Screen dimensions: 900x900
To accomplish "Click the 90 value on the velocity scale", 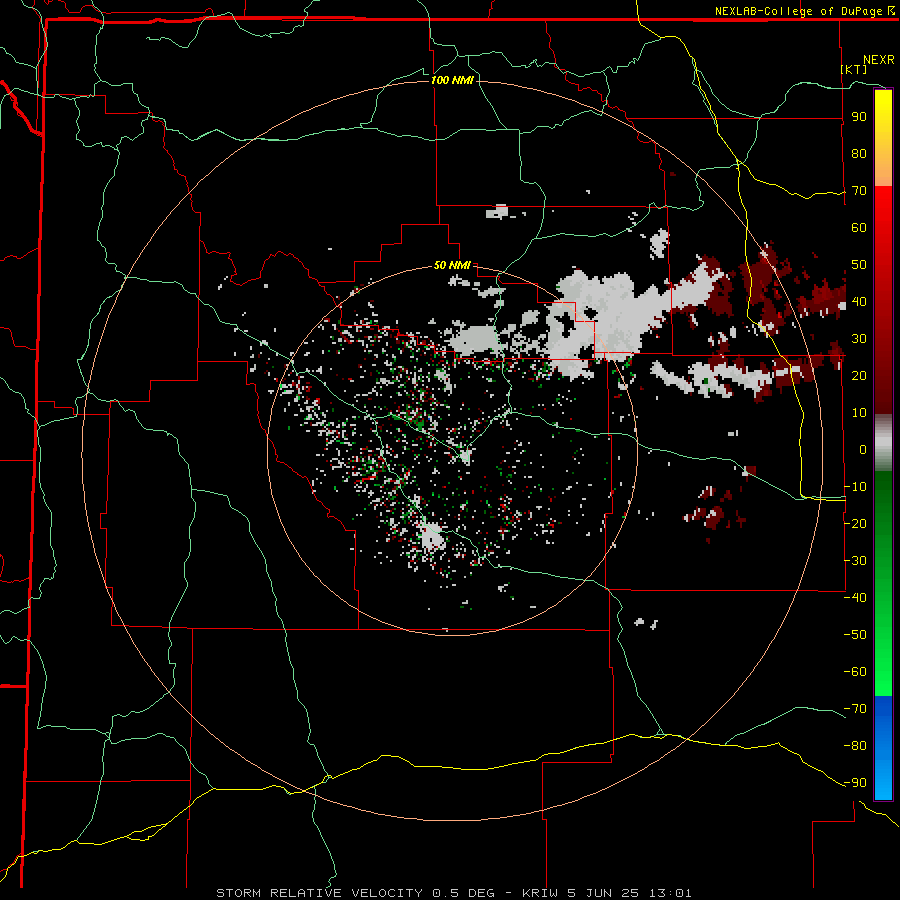I will click(859, 117).
